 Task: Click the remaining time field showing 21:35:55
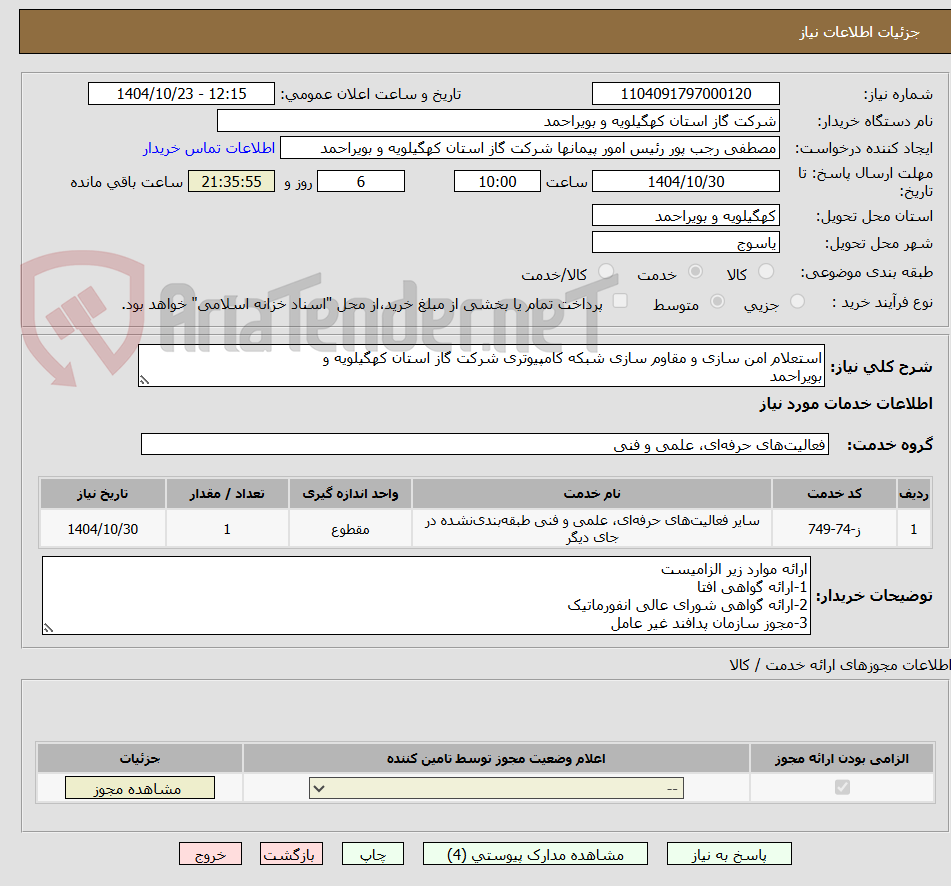[231, 181]
